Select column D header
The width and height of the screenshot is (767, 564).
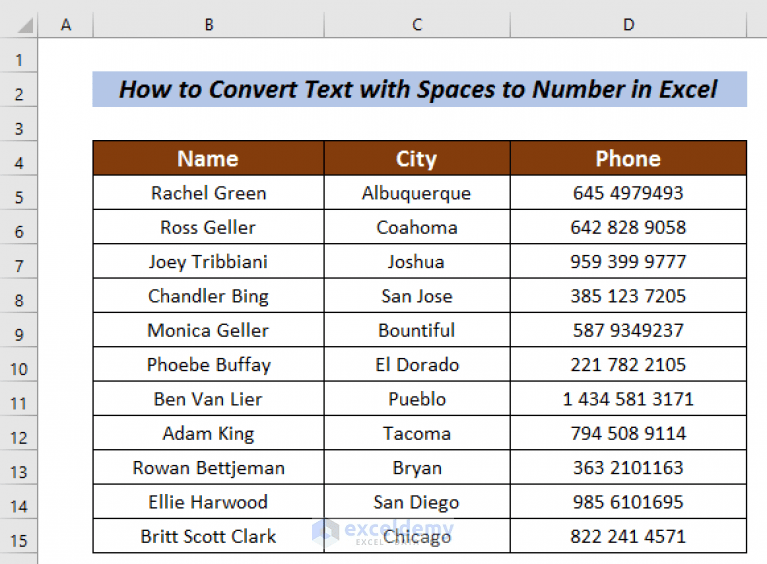[x=629, y=24]
